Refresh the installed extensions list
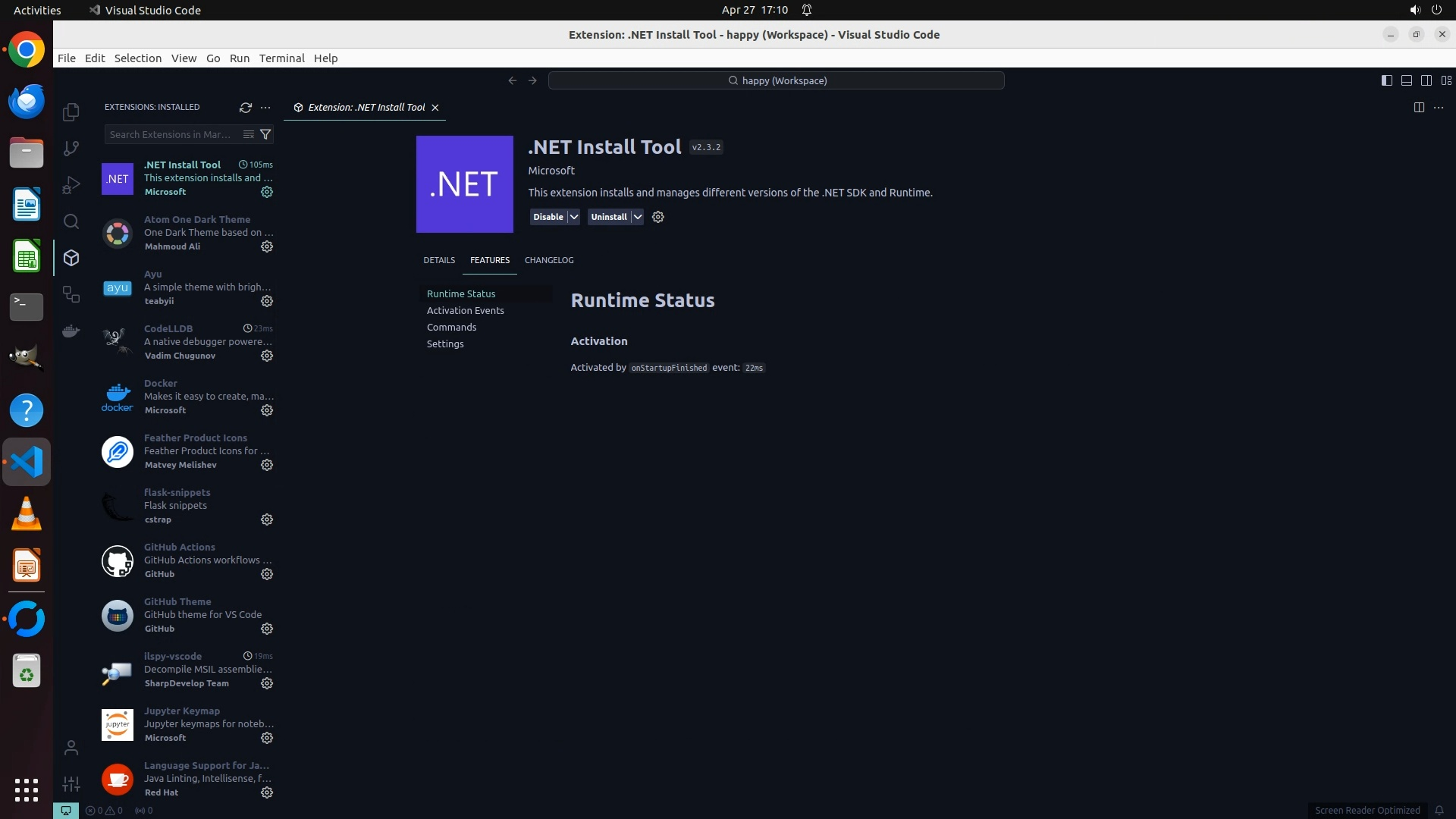This screenshot has width=1456, height=819. pyautogui.click(x=245, y=108)
